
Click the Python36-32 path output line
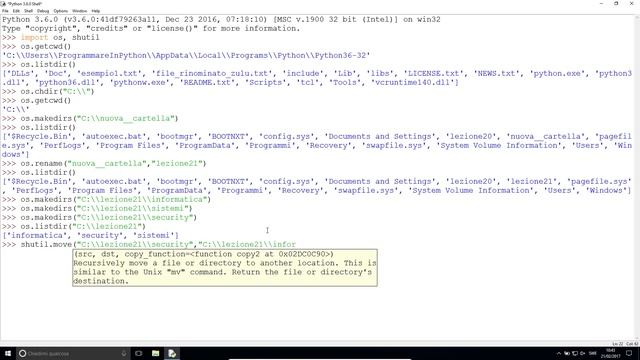click(186, 56)
